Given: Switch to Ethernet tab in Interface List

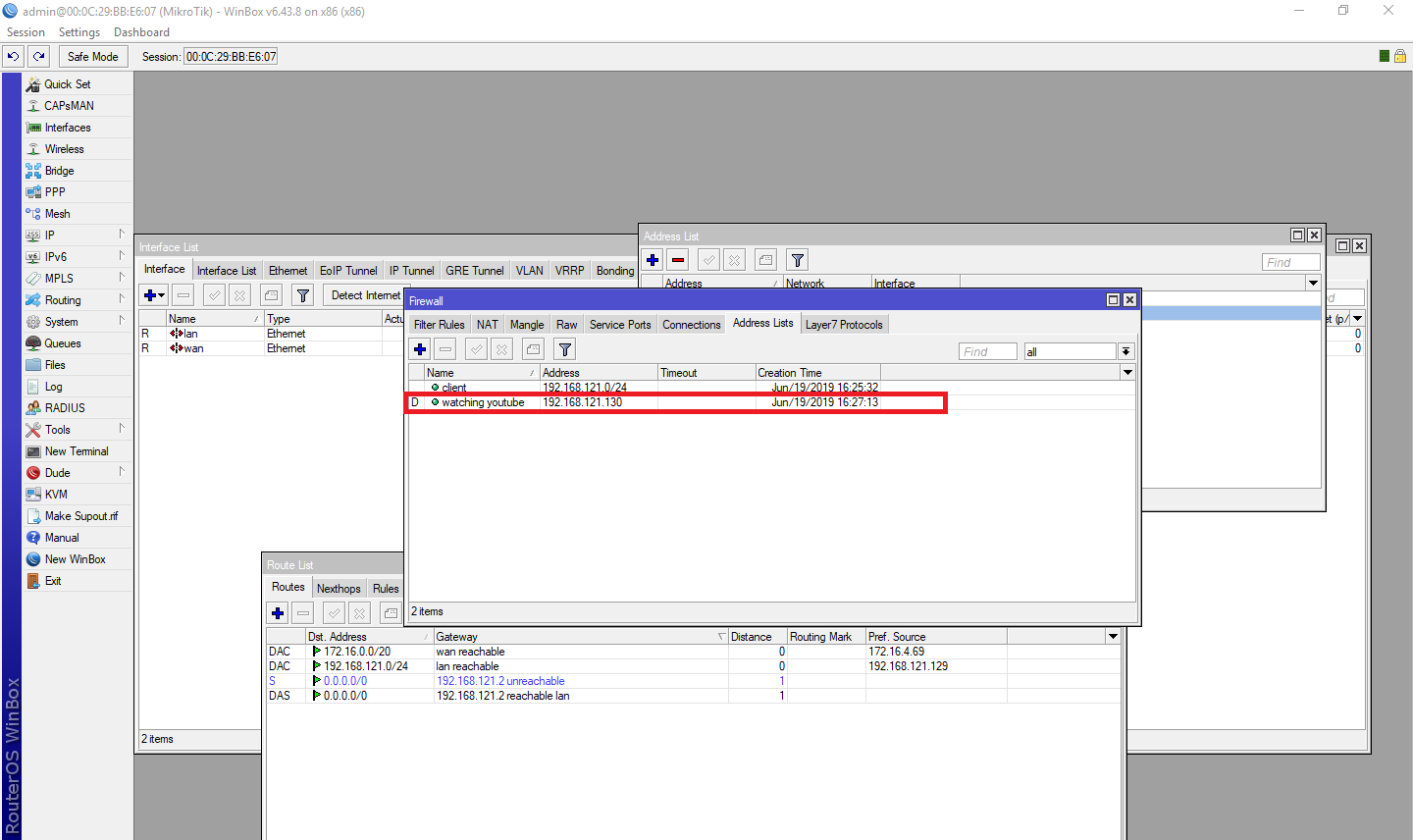Looking at the screenshot, I should pos(288,271).
